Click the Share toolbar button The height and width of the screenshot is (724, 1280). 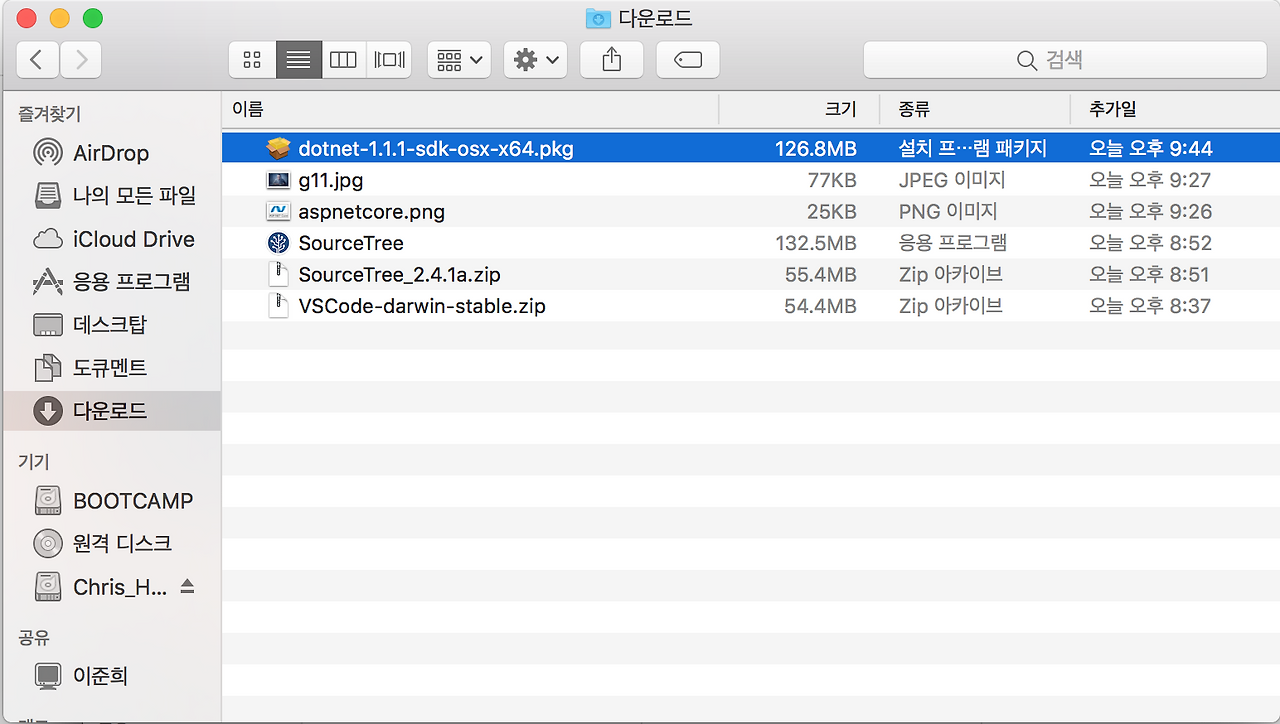point(612,60)
